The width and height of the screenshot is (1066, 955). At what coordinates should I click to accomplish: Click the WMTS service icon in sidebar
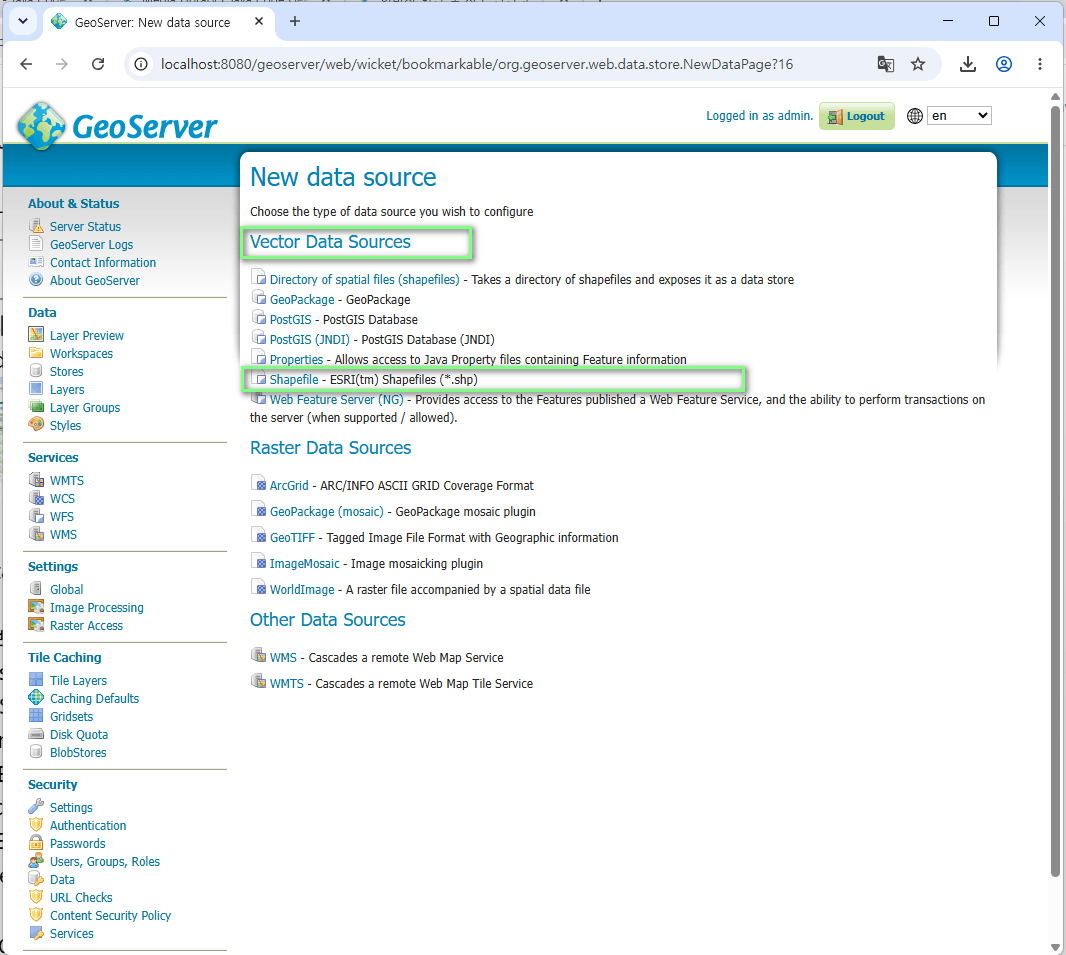(x=36, y=480)
